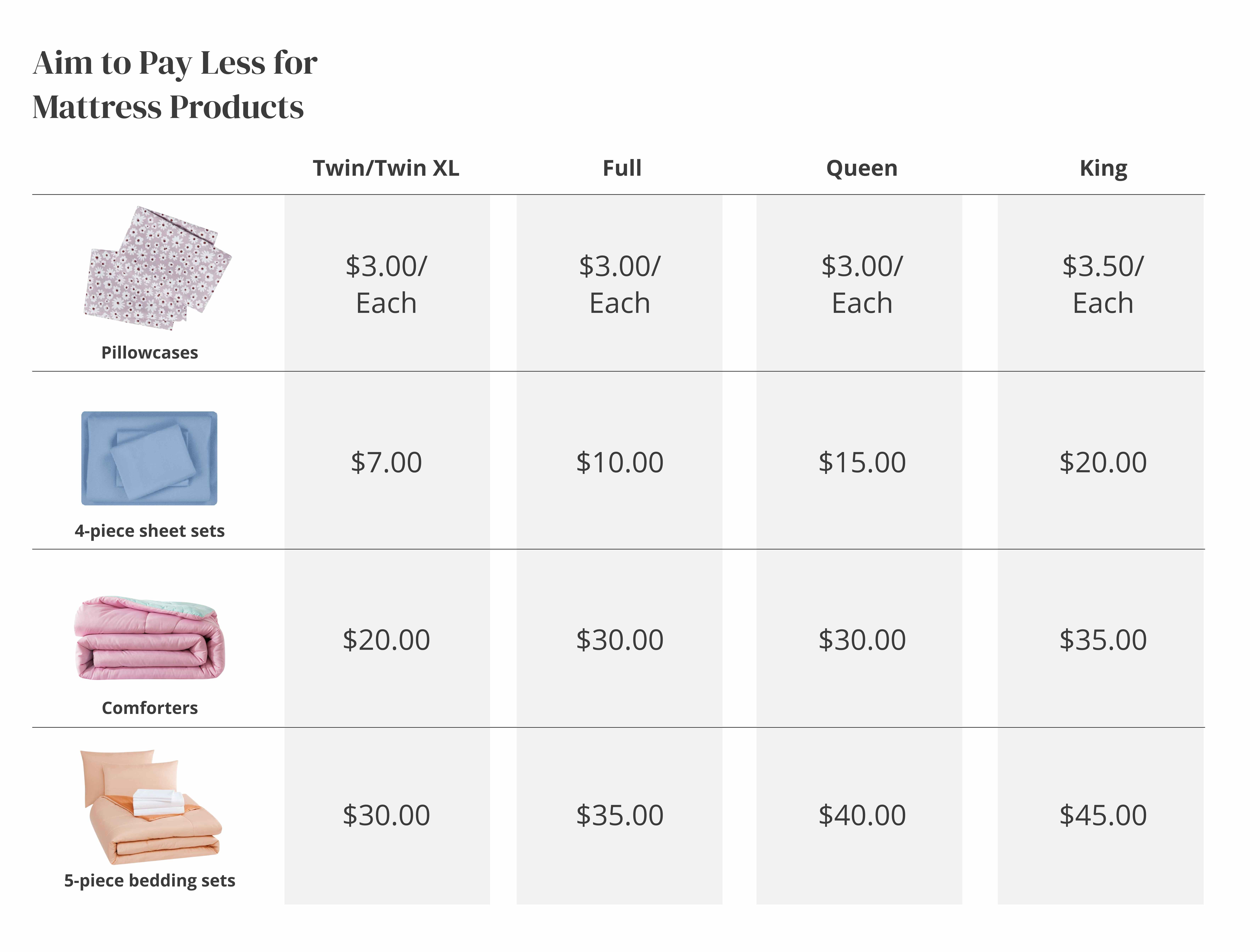
Task: Click the $45.00 King bedding set price
Action: 1103,815
